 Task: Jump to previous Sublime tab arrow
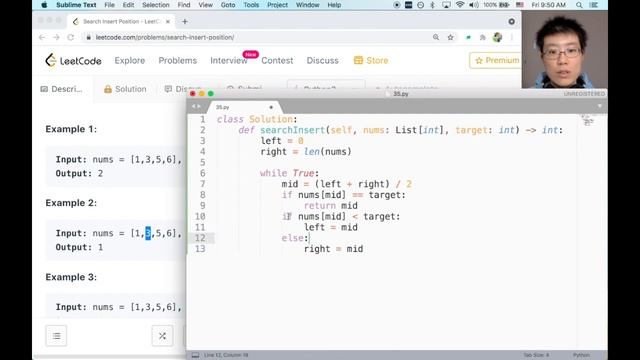click(x=193, y=107)
